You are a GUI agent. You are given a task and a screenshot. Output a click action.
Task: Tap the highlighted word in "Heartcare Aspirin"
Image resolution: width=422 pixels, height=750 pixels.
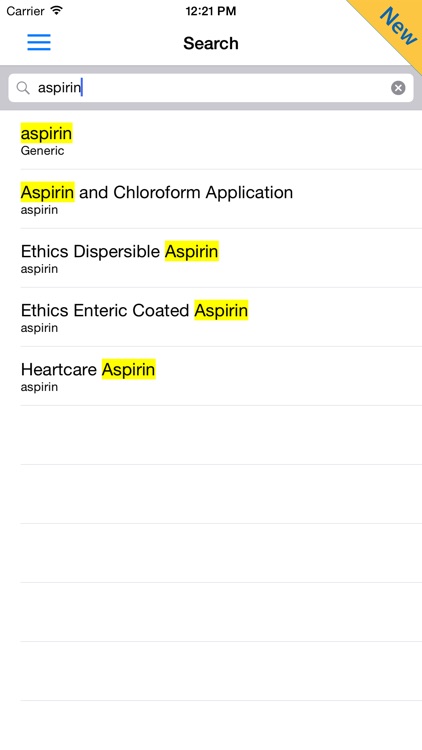point(129,369)
